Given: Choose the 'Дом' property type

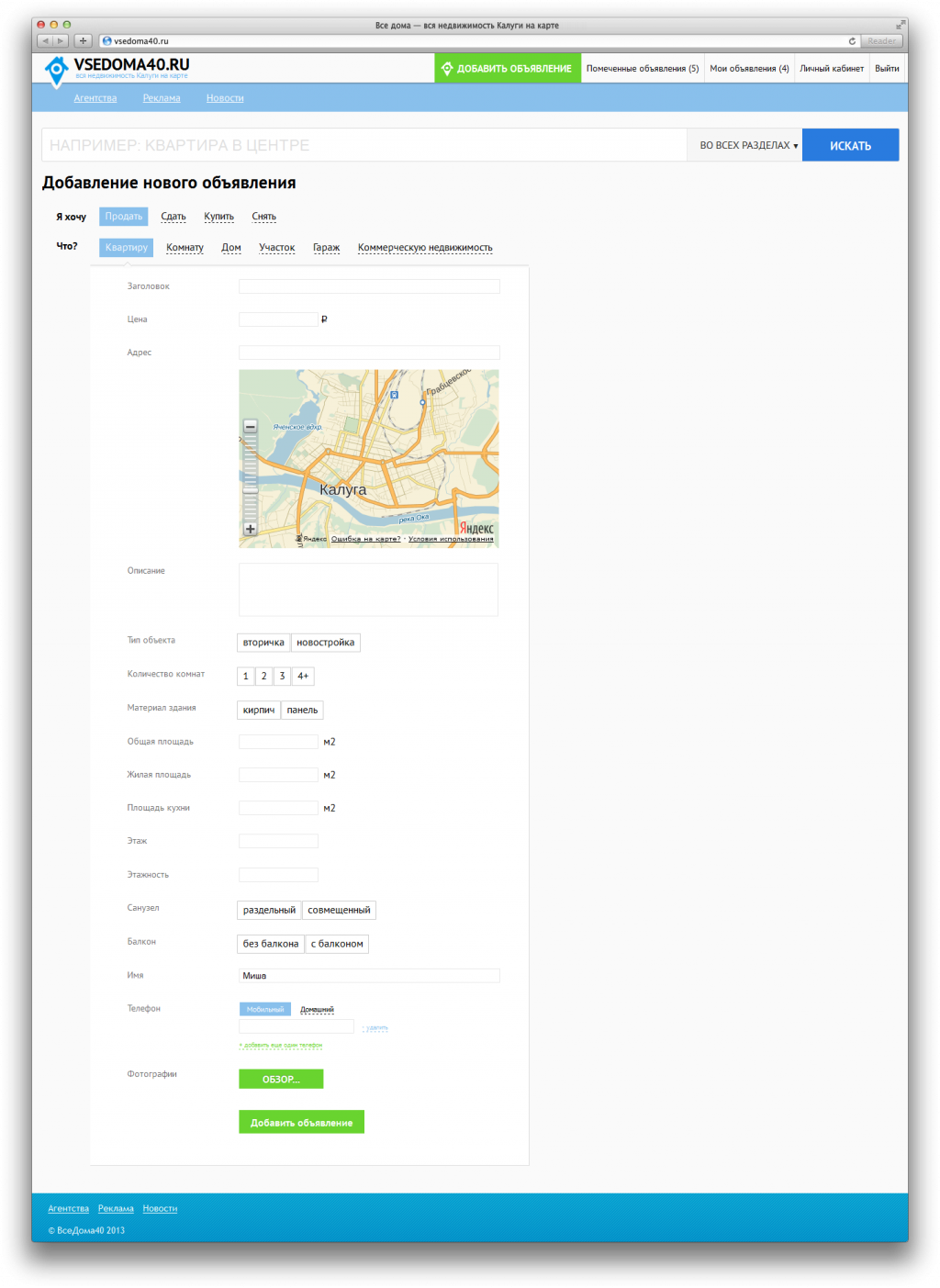Looking at the screenshot, I should pos(231,248).
